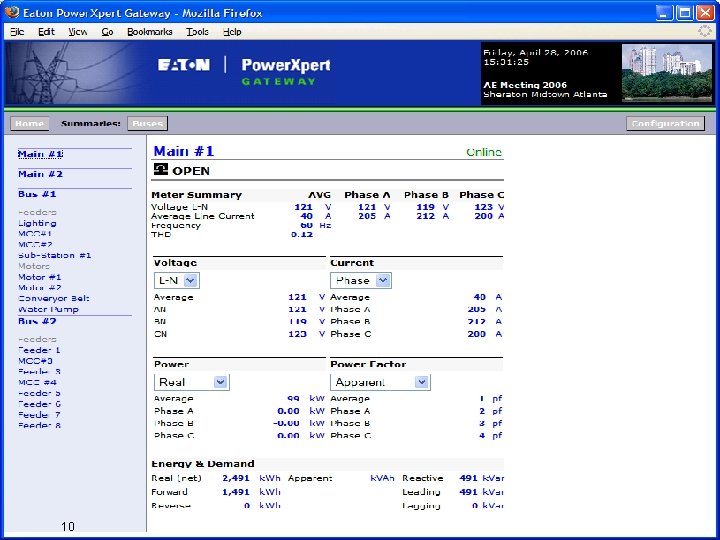Open the View menu
Screen dimensions: 720x540
[x=78, y=32]
